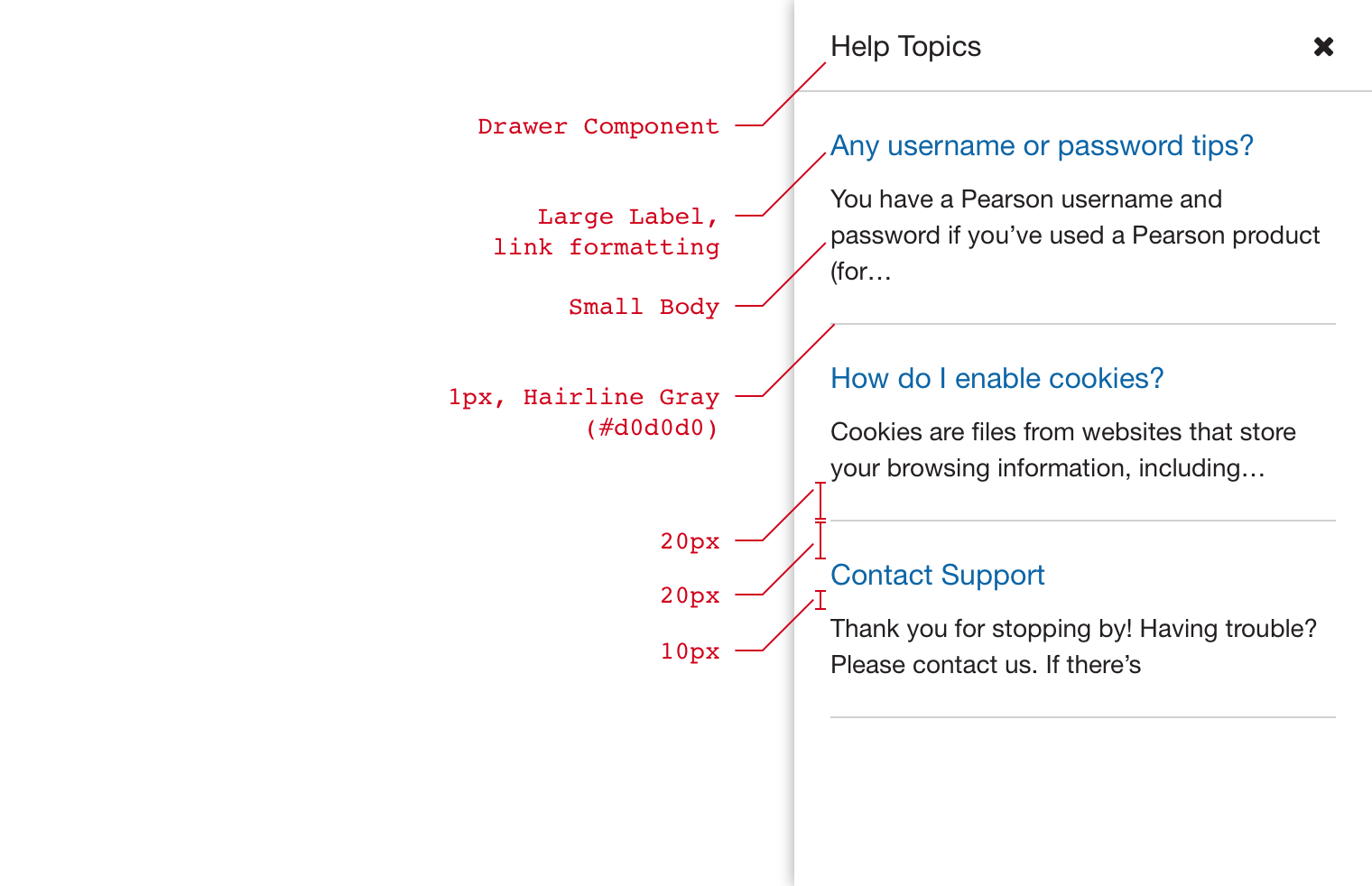Click the cookies description paragraph

pos(1062,449)
